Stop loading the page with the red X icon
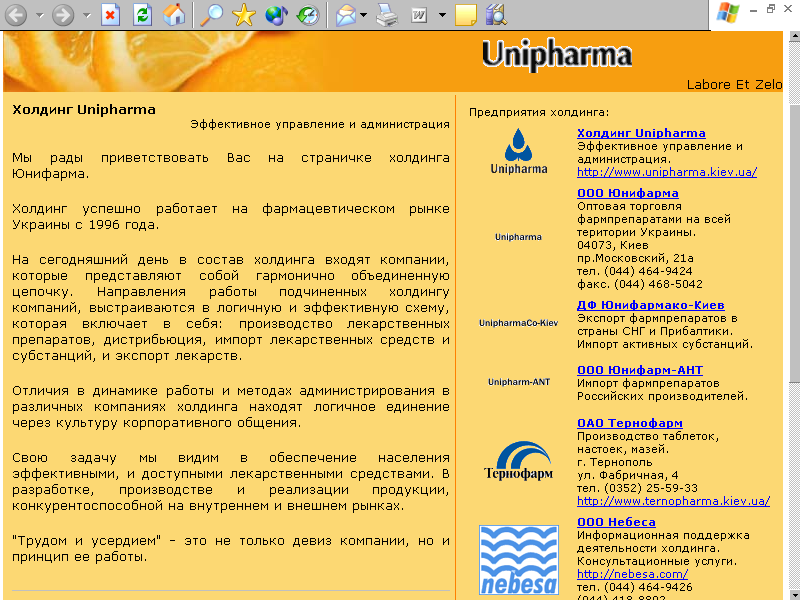This screenshot has width=800, height=600. pos(110,15)
